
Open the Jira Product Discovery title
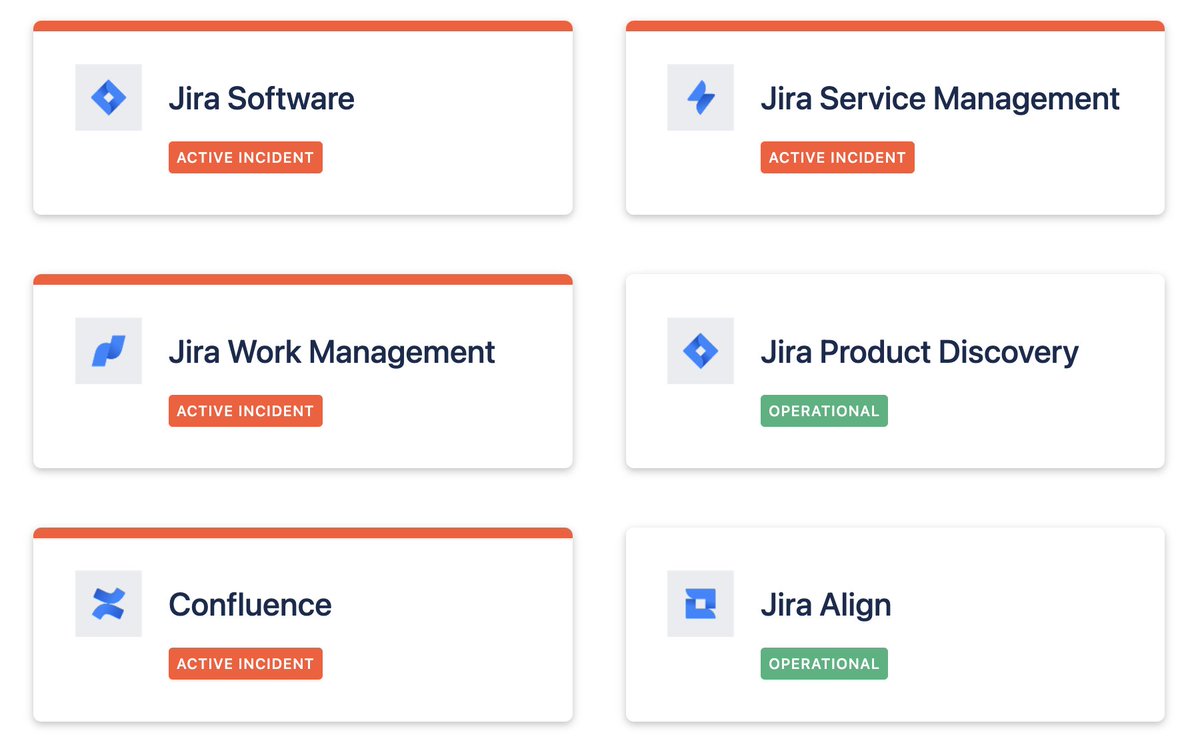click(x=919, y=351)
